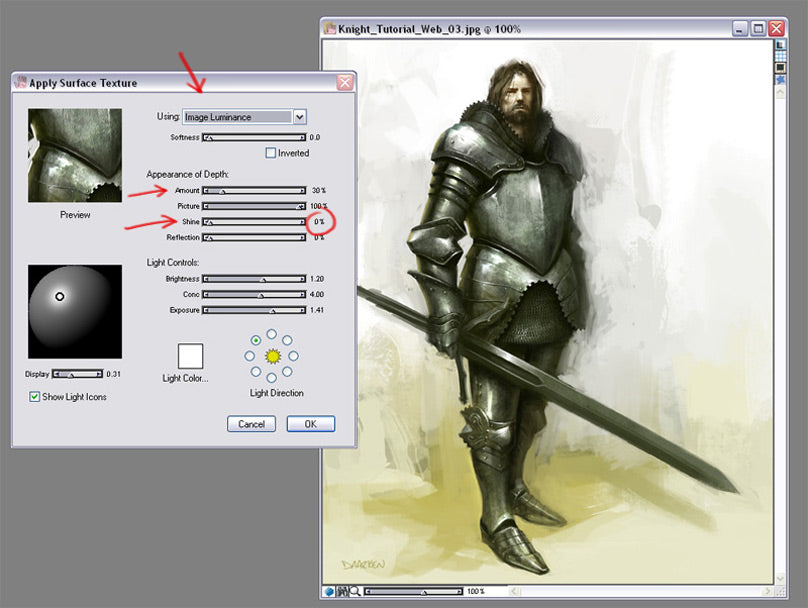Image resolution: width=808 pixels, height=608 pixels.
Task: Enable the Inverted checkbox
Action: click(x=270, y=151)
